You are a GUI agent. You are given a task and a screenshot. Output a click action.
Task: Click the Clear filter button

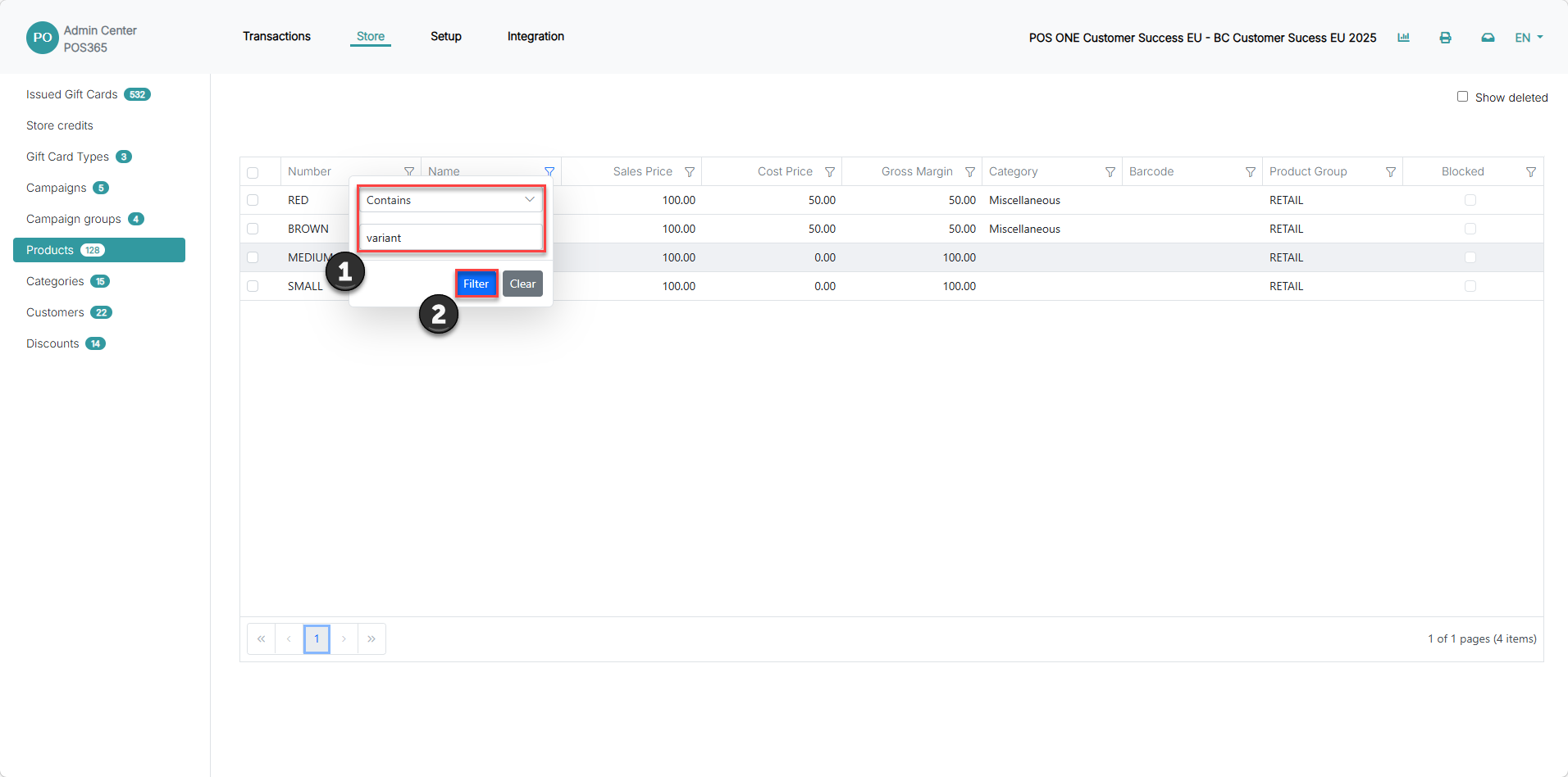[x=522, y=284]
